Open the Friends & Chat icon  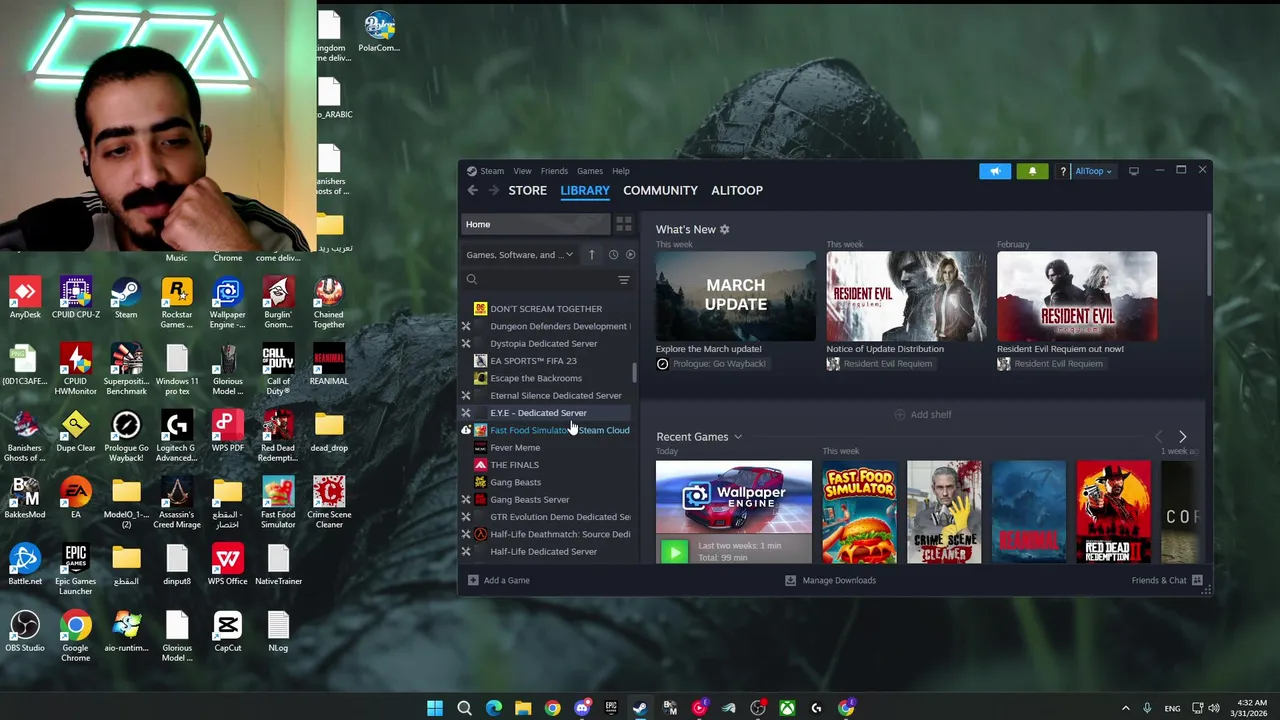pos(1197,580)
